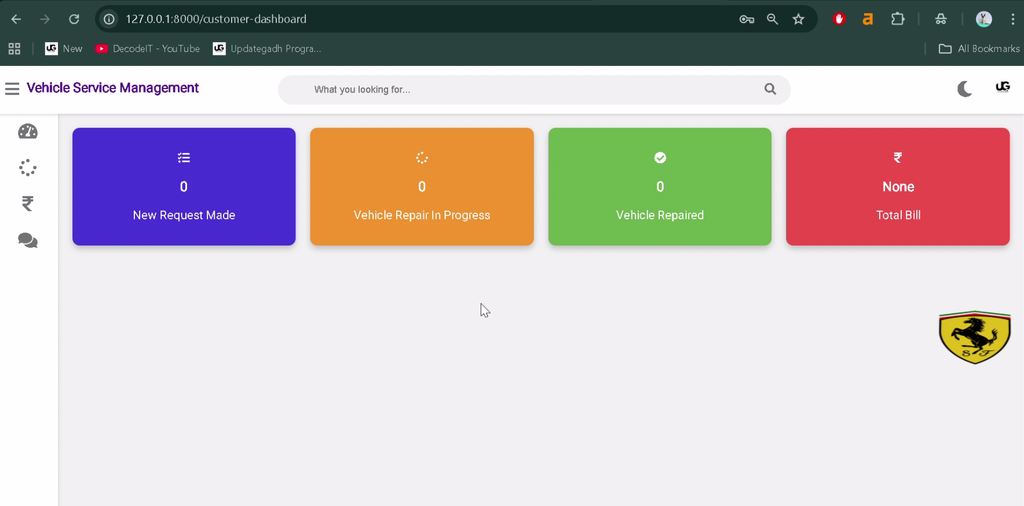Click the Vehicle Service Management title
Image resolution: width=1024 pixels, height=506 pixels.
112,88
